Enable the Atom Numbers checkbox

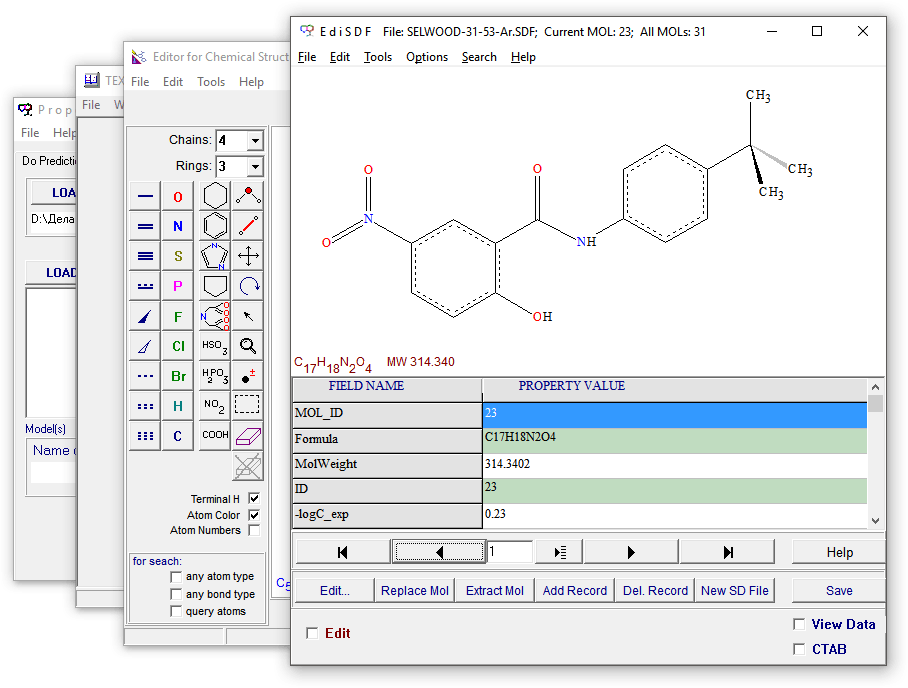point(254,531)
